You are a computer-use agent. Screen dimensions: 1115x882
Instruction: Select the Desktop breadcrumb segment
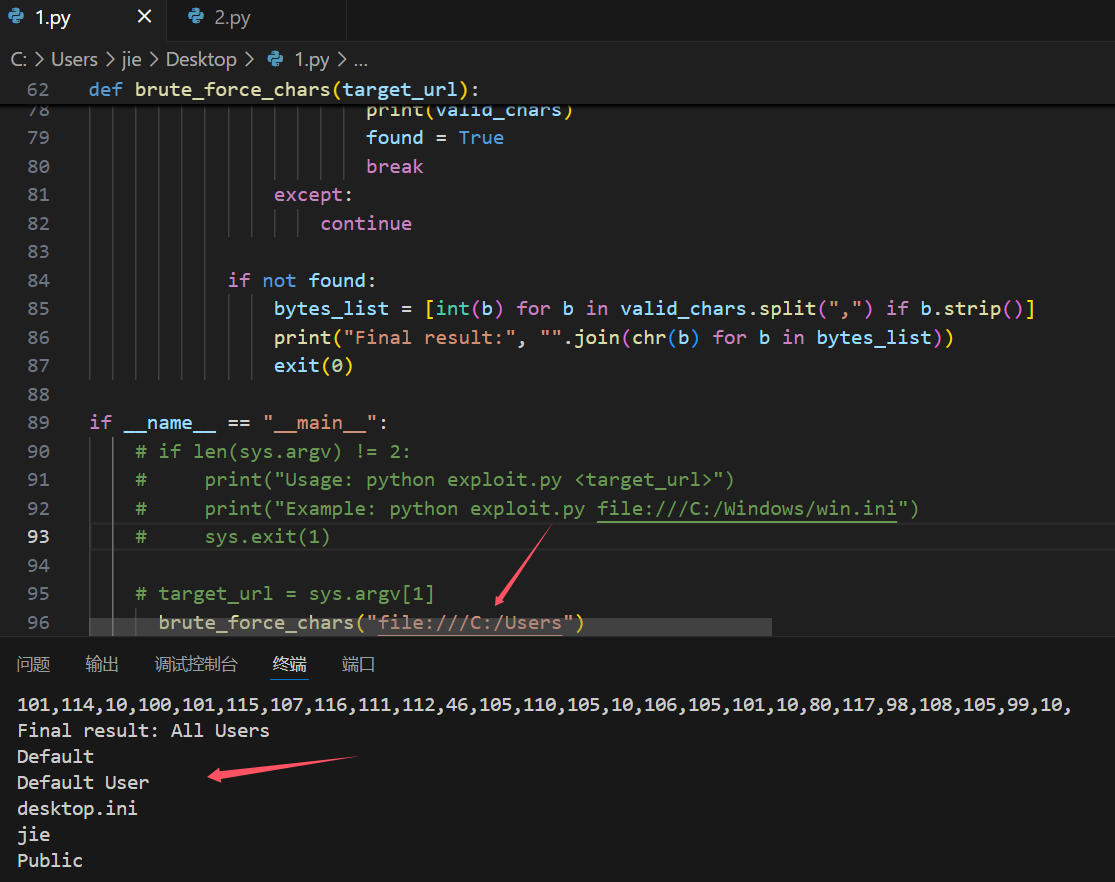(201, 60)
